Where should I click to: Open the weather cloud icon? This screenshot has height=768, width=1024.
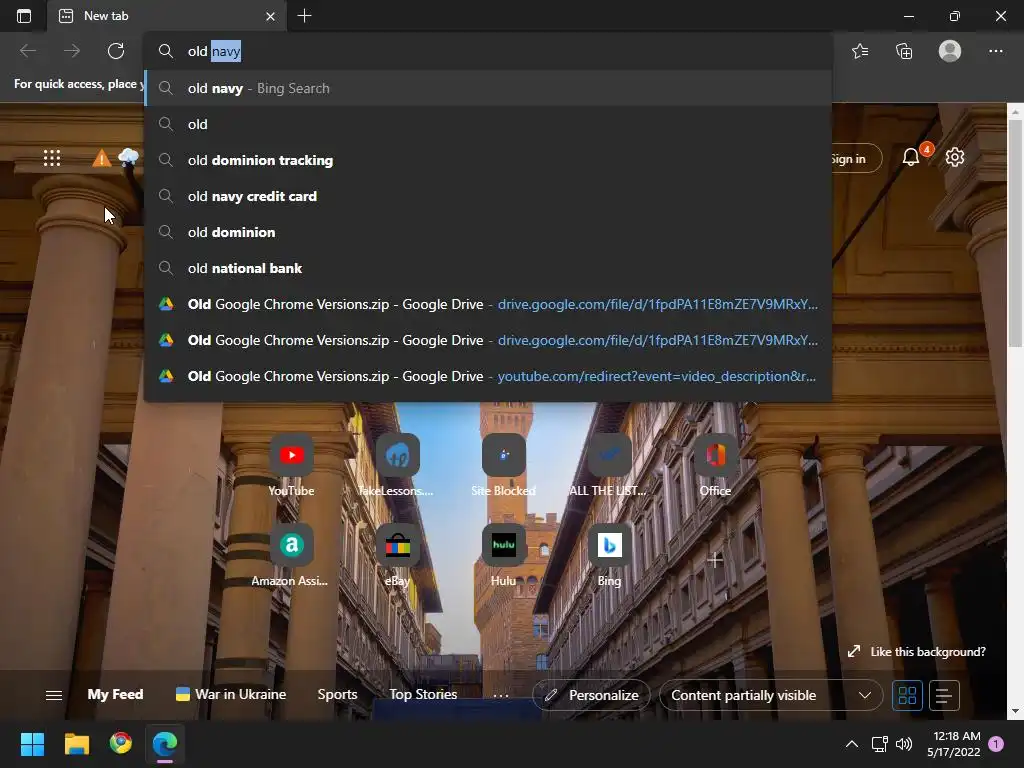(x=129, y=157)
